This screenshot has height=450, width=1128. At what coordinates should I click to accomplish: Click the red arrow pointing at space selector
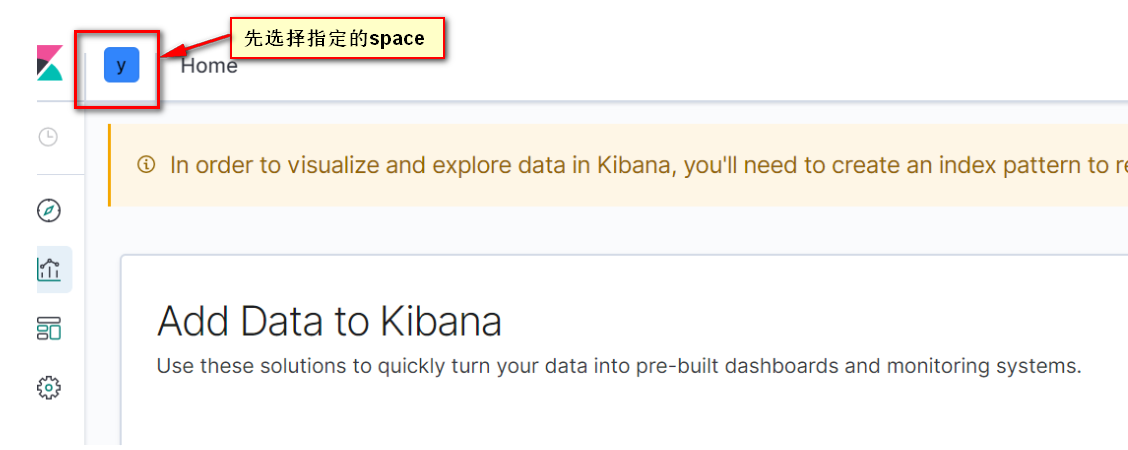(x=196, y=47)
